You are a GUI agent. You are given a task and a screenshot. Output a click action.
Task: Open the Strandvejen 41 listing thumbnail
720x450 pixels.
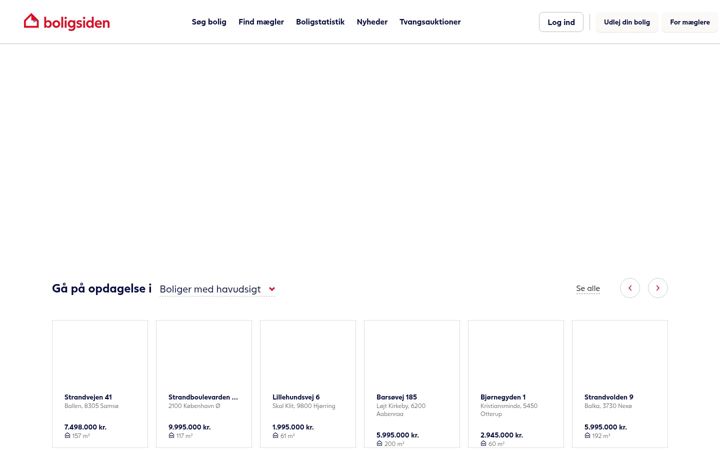(x=100, y=354)
